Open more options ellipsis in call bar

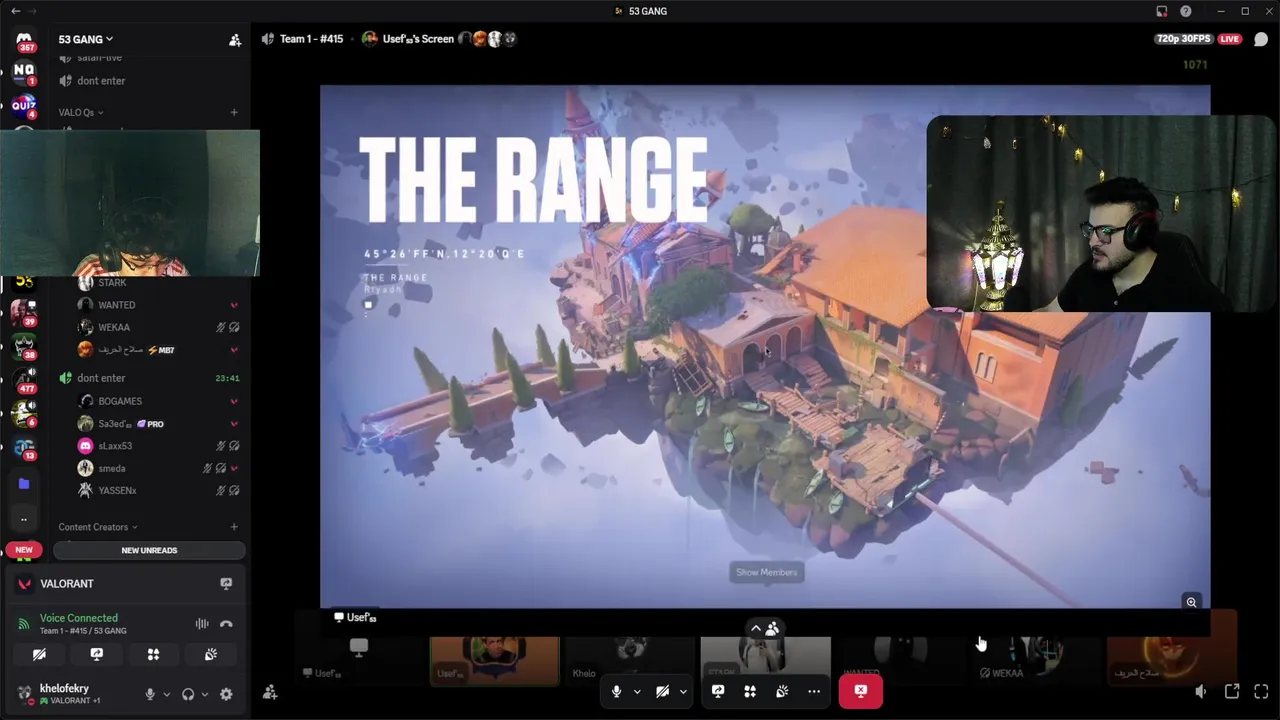(x=814, y=691)
